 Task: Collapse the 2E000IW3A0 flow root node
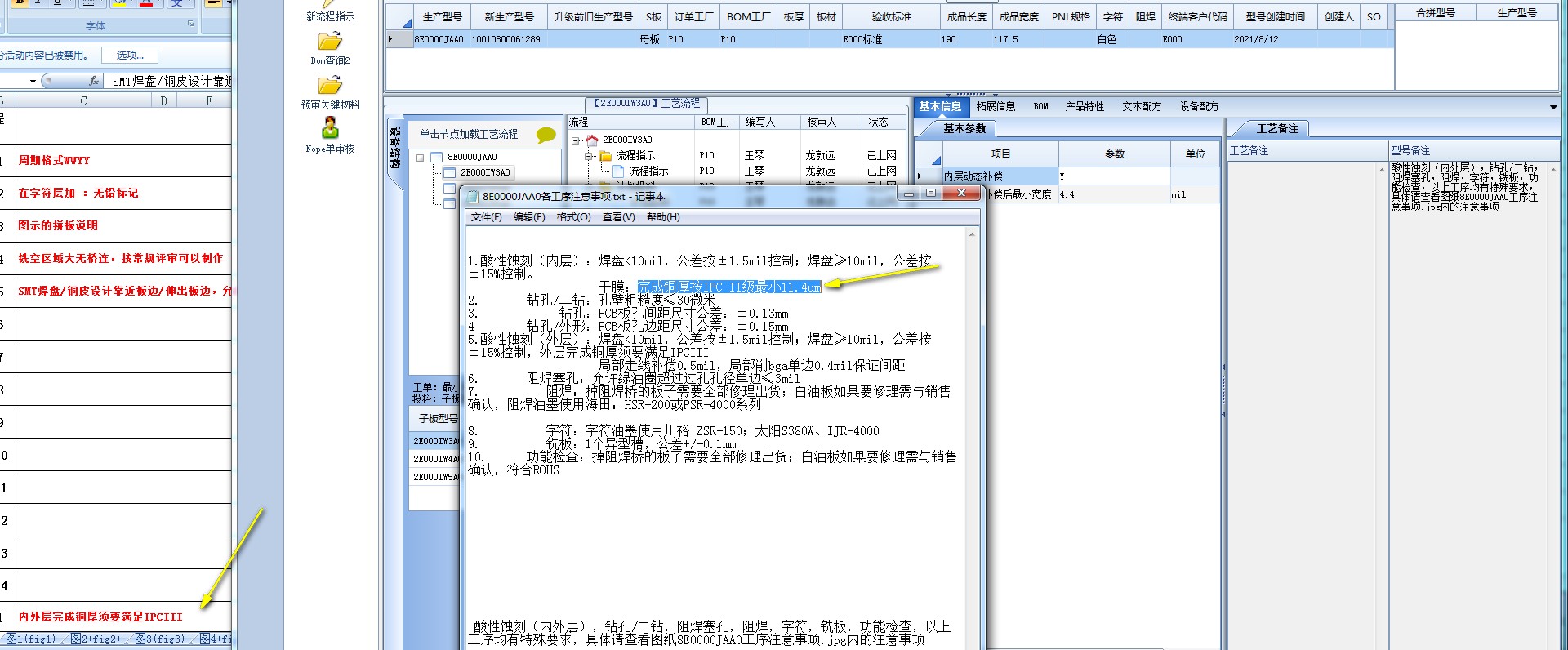point(577,140)
